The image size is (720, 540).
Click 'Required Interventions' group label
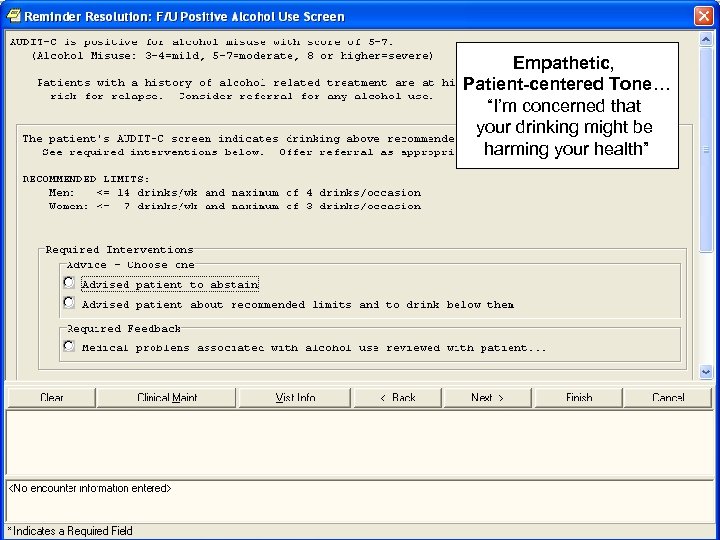(x=119, y=250)
